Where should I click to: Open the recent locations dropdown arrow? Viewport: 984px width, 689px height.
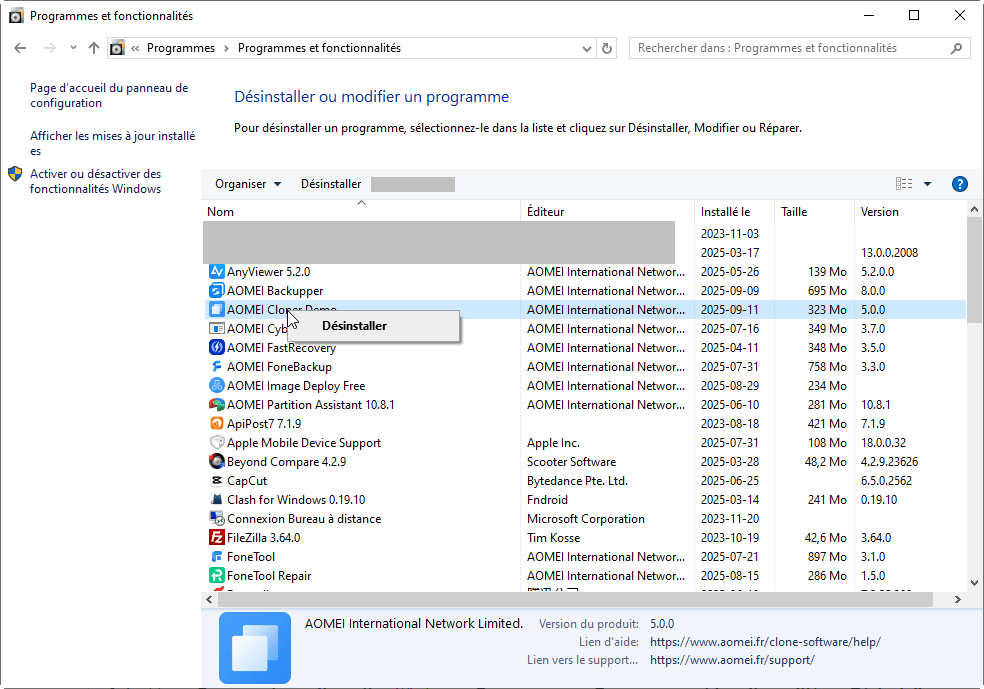(x=73, y=48)
